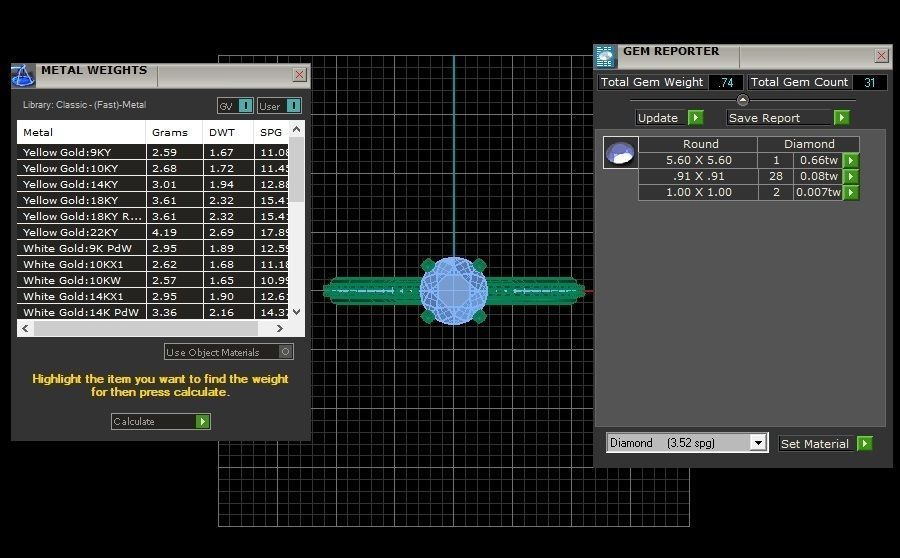Click metal list scroll right arrow
This screenshot has height=558, width=900.
click(x=280, y=328)
